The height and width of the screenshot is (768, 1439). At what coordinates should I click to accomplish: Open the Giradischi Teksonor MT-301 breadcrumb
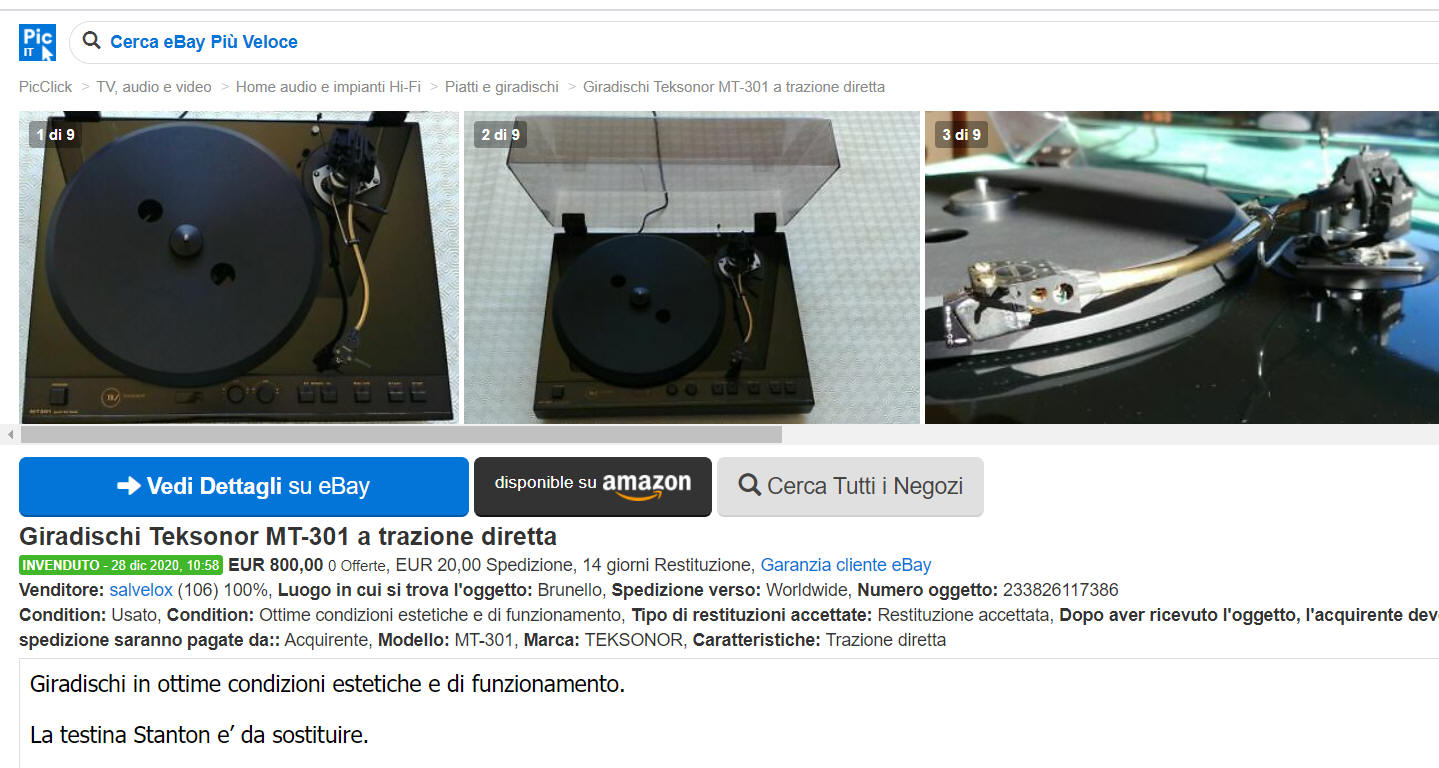tap(734, 87)
